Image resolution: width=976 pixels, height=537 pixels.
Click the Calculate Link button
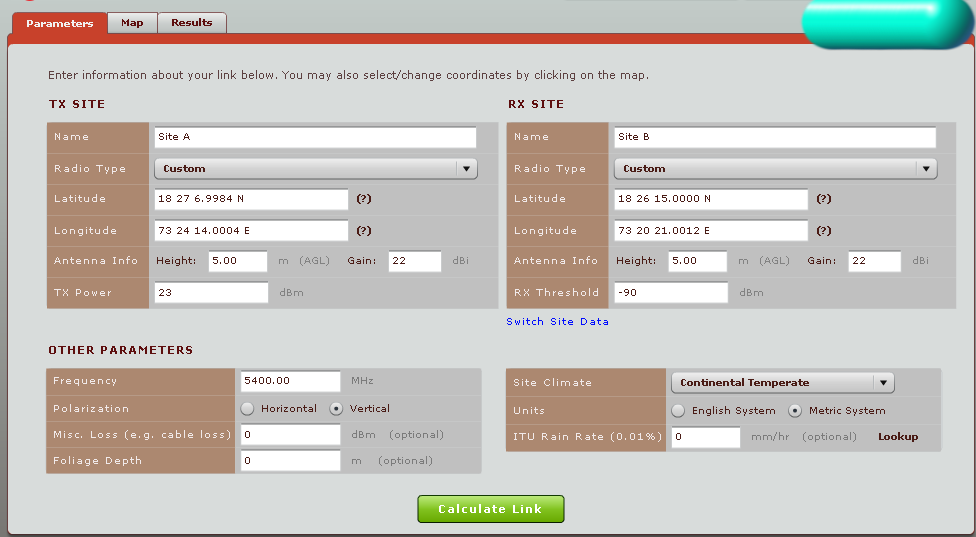coord(490,509)
